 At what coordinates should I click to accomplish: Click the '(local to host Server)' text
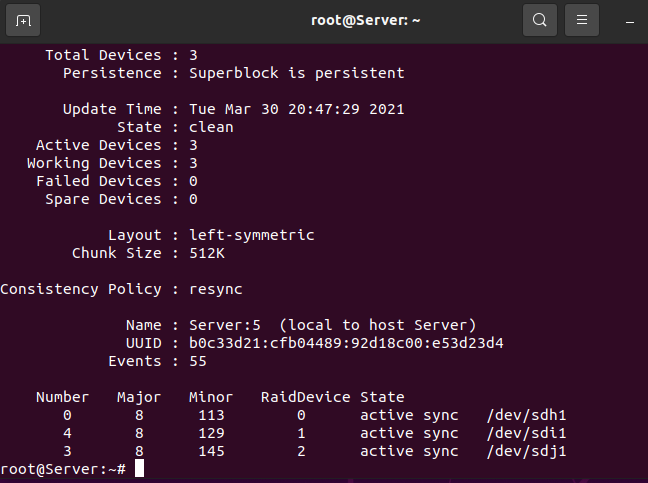tap(378, 325)
